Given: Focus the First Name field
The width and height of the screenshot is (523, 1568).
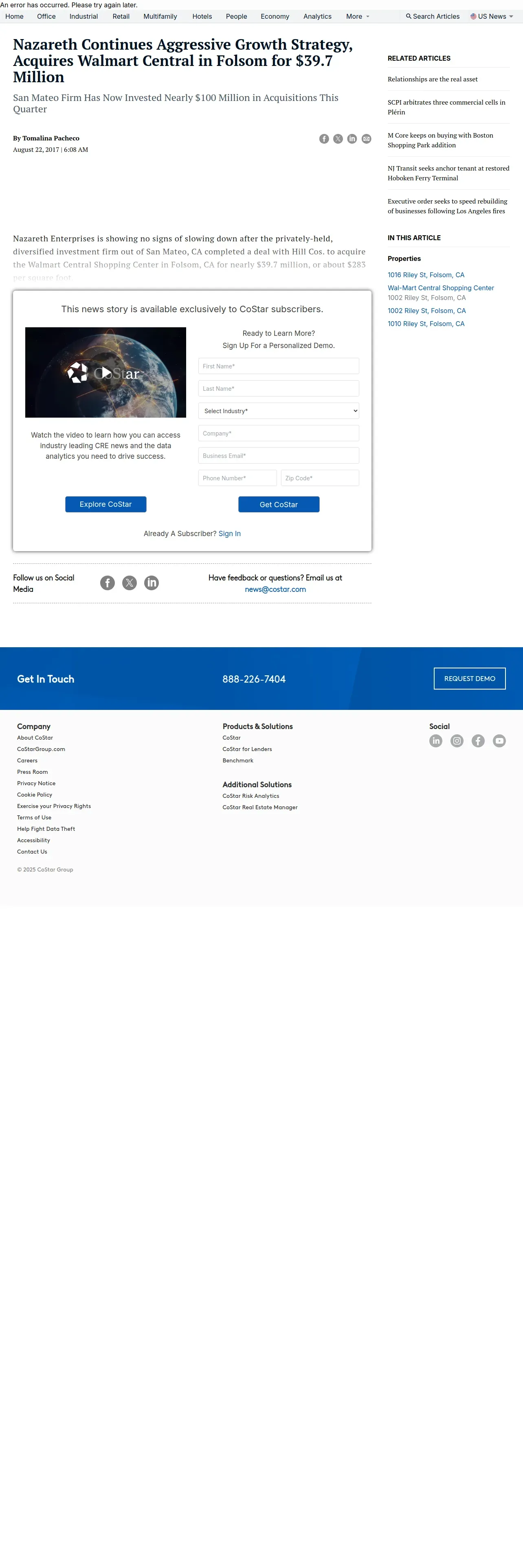Looking at the screenshot, I should click(279, 366).
